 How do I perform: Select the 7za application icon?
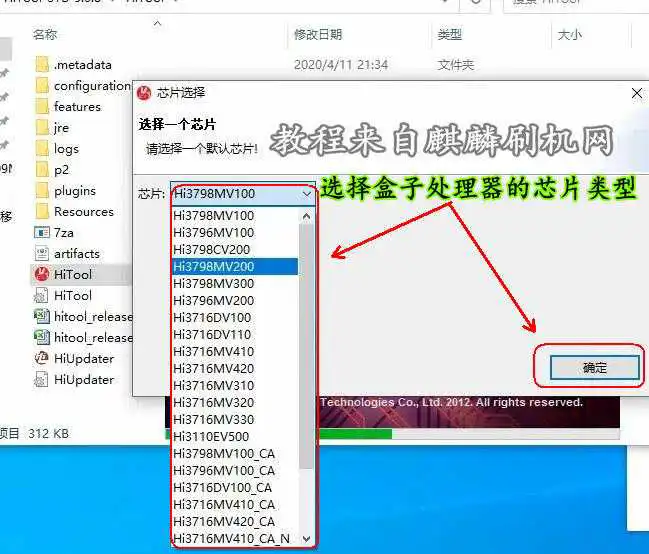41,233
